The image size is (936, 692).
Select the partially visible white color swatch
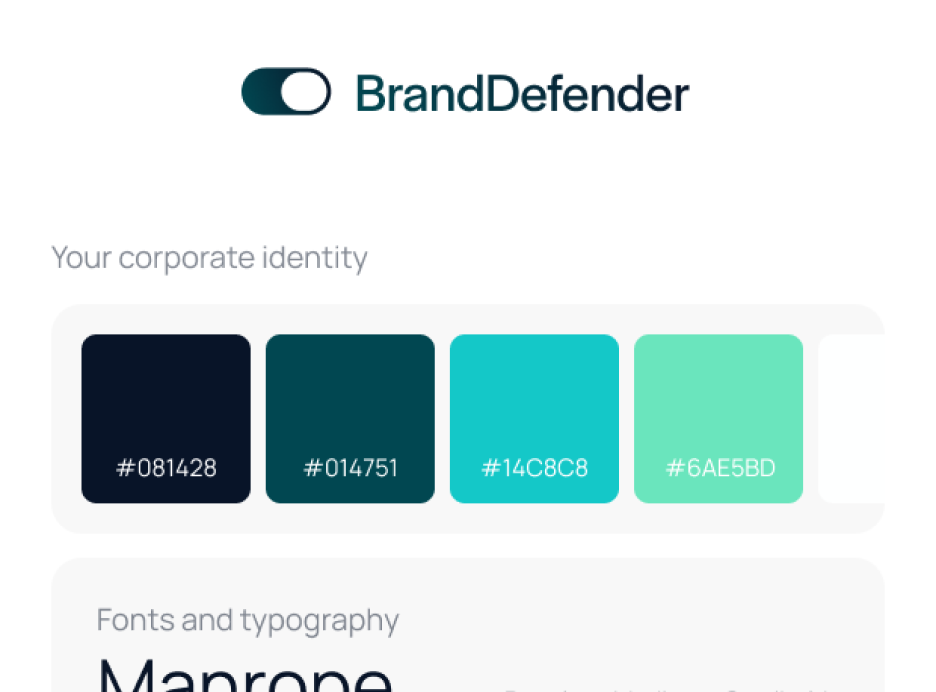point(851,418)
